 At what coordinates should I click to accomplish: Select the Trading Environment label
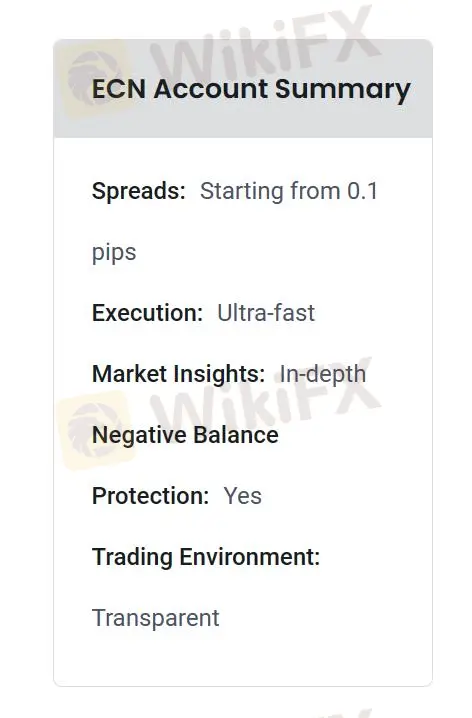pyautogui.click(x=206, y=557)
